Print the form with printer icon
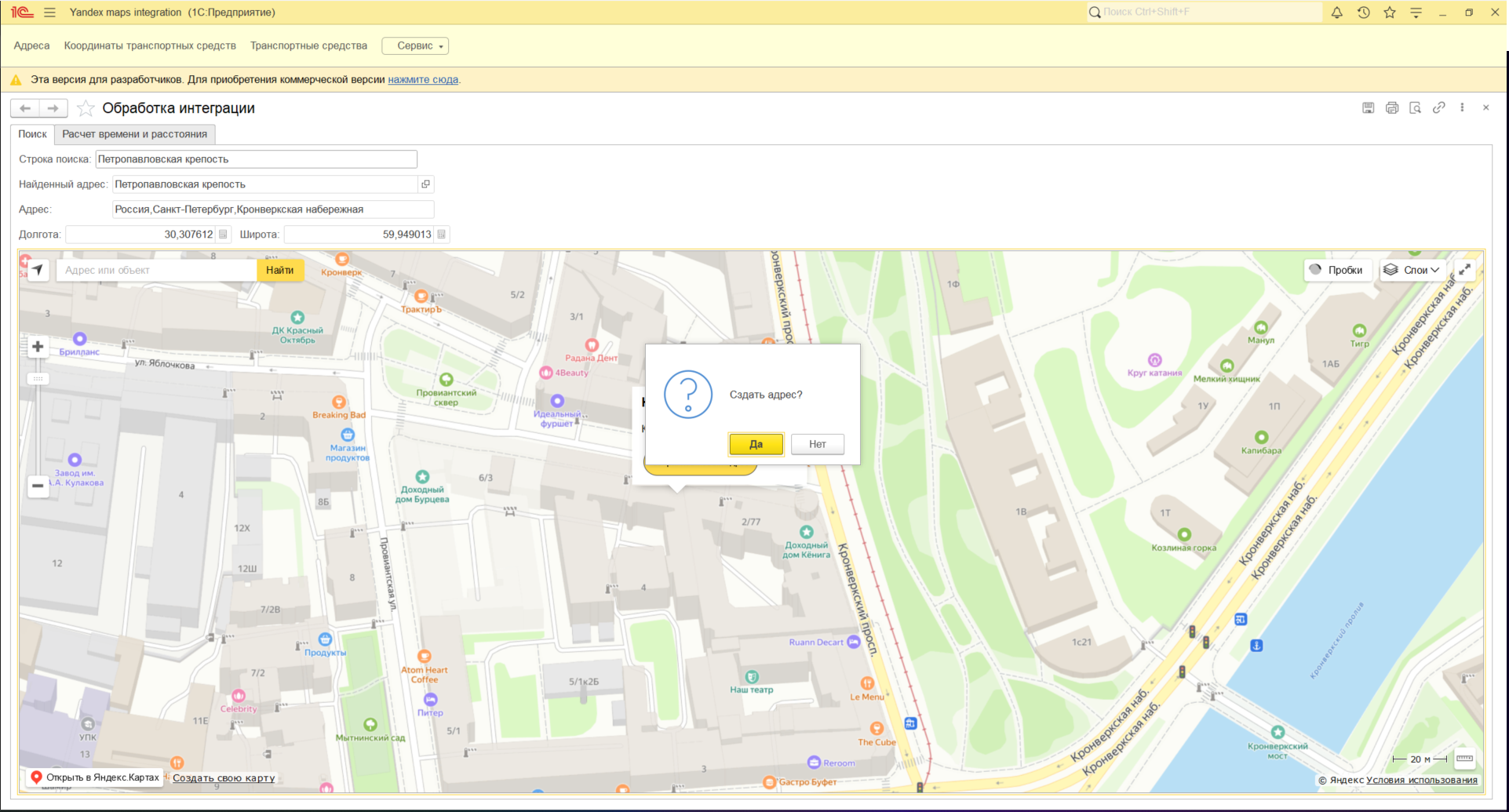 (x=1391, y=107)
